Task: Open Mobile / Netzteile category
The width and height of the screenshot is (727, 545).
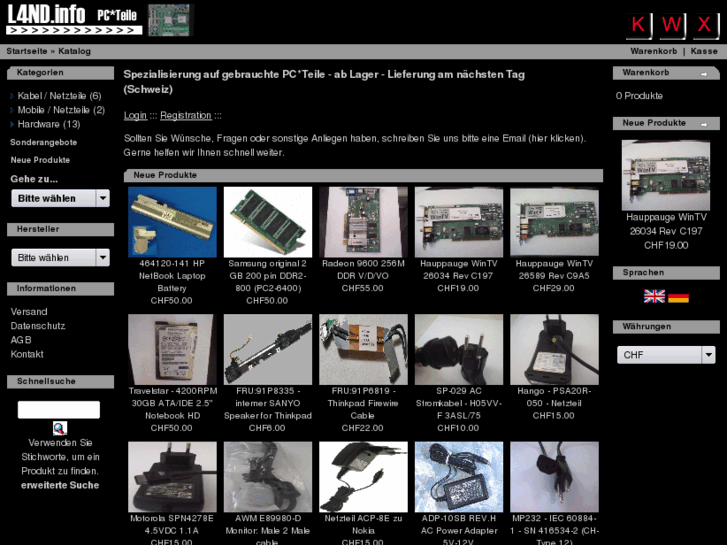Action: tap(61, 110)
